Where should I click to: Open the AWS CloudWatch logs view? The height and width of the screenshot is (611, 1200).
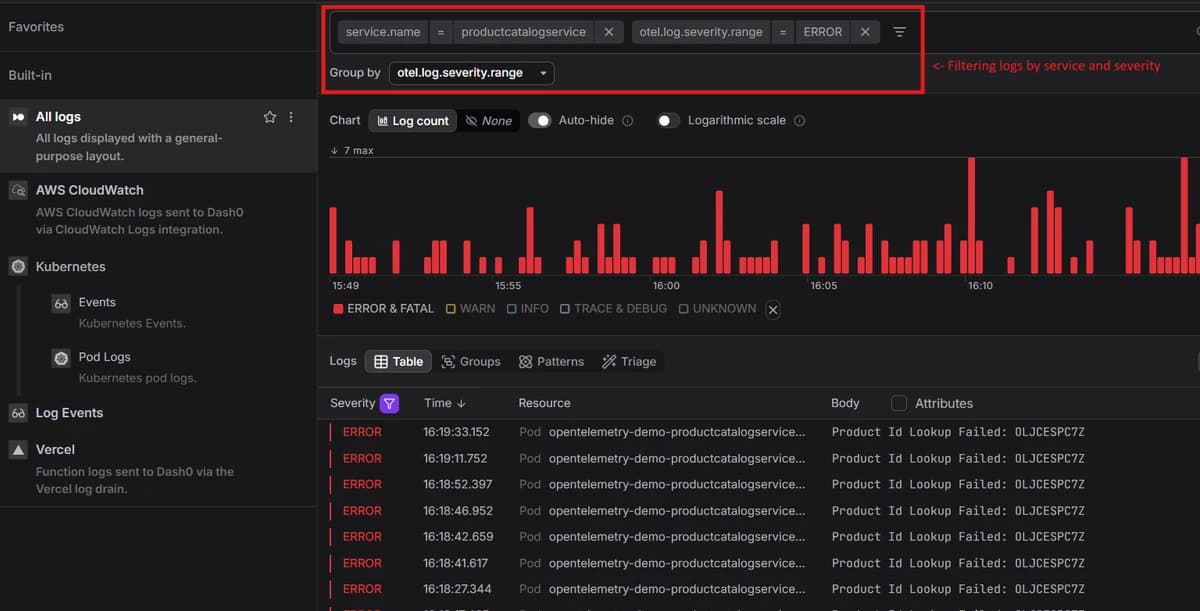[158, 209]
